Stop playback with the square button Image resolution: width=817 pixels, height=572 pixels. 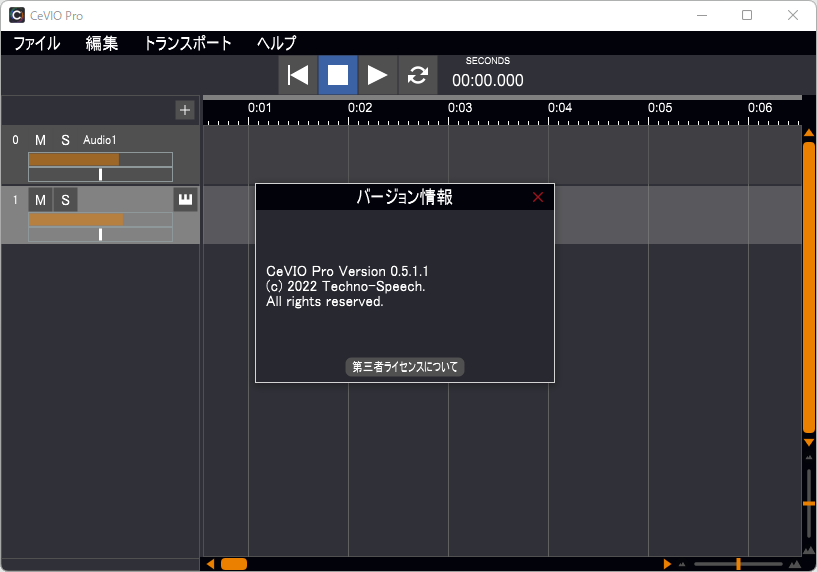pyautogui.click(x=338, y=75)
